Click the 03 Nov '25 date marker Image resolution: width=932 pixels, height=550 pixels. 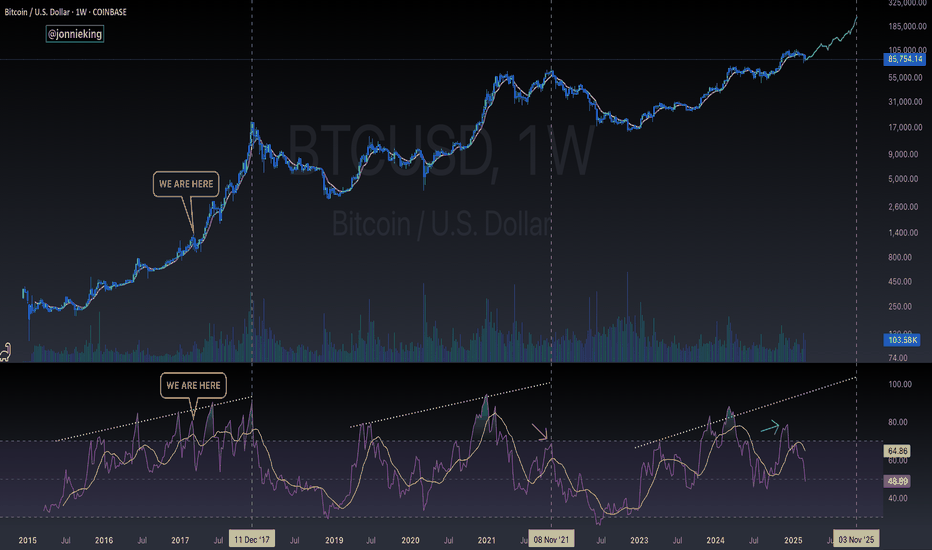(x=856, y=540)
